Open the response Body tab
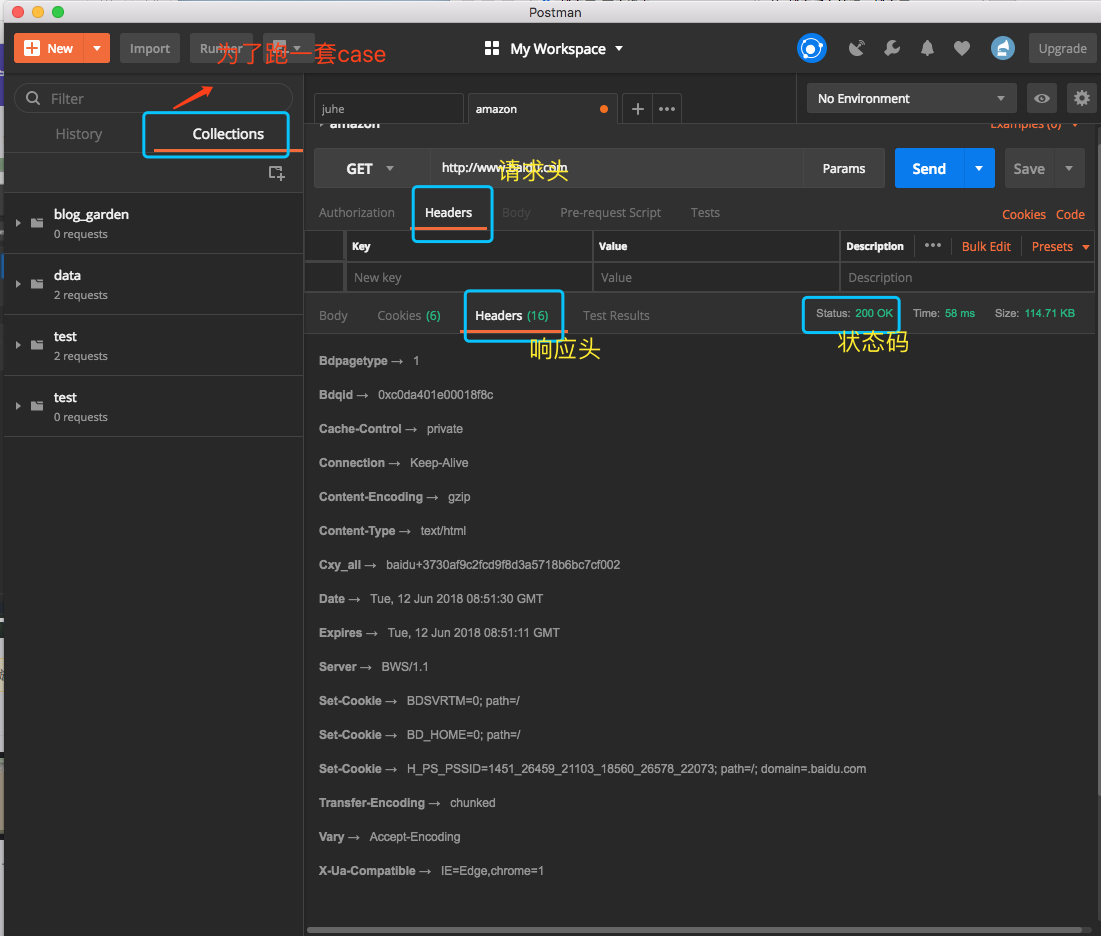Screen dimensions: 1101x936 pyautogui.click(x=333, y=315)
